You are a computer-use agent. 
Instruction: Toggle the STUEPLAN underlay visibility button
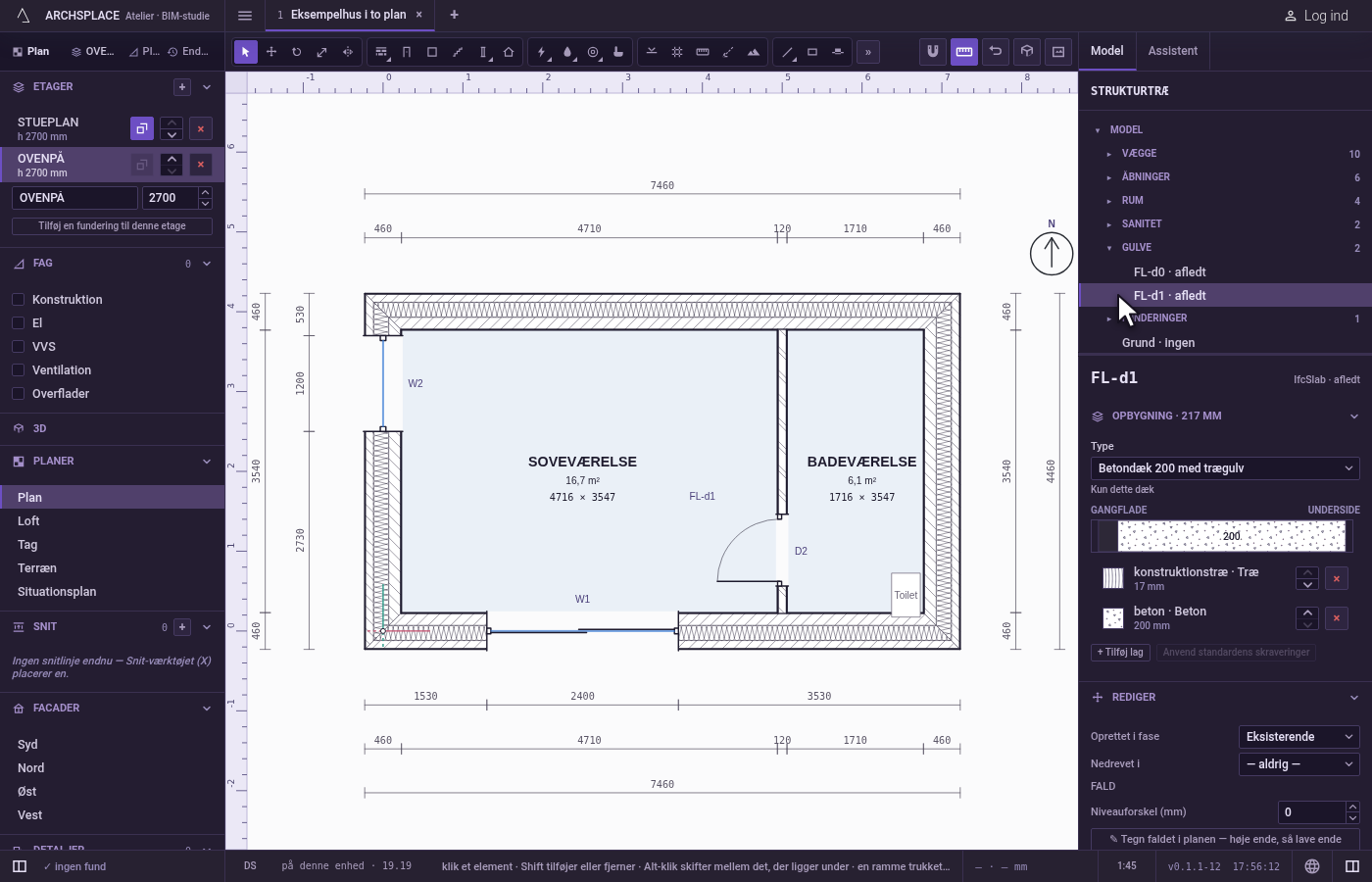tap(142, 128)
